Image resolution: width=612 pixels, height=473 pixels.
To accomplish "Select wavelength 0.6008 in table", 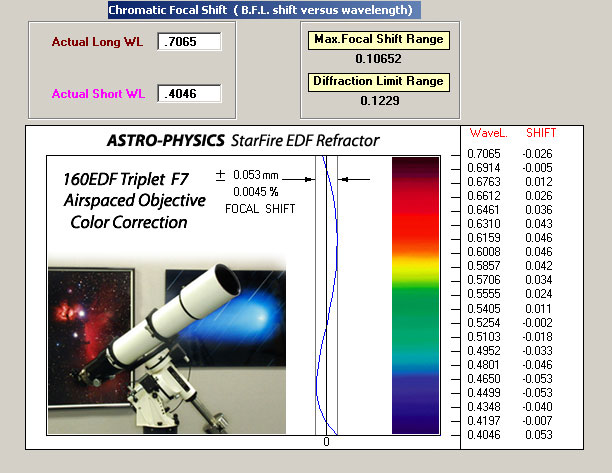I will click(x=484, y=252).
